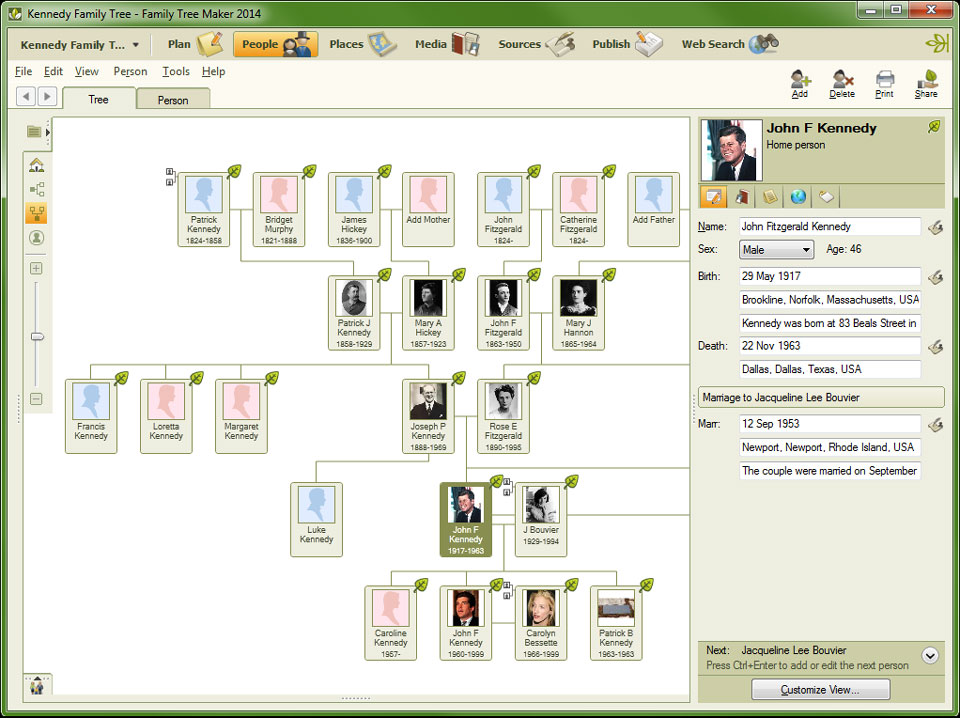The width and height of the screenshot is (960, 718).
Task: Click the death place field Dallas, Texas
Action: pyautogui.click(x=830, y=369)
